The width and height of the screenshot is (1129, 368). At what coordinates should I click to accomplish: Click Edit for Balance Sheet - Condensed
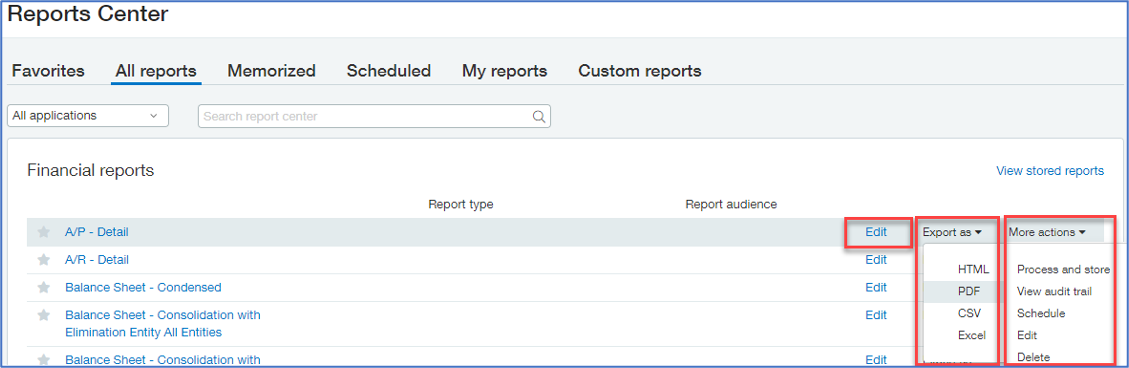(876, 287)
